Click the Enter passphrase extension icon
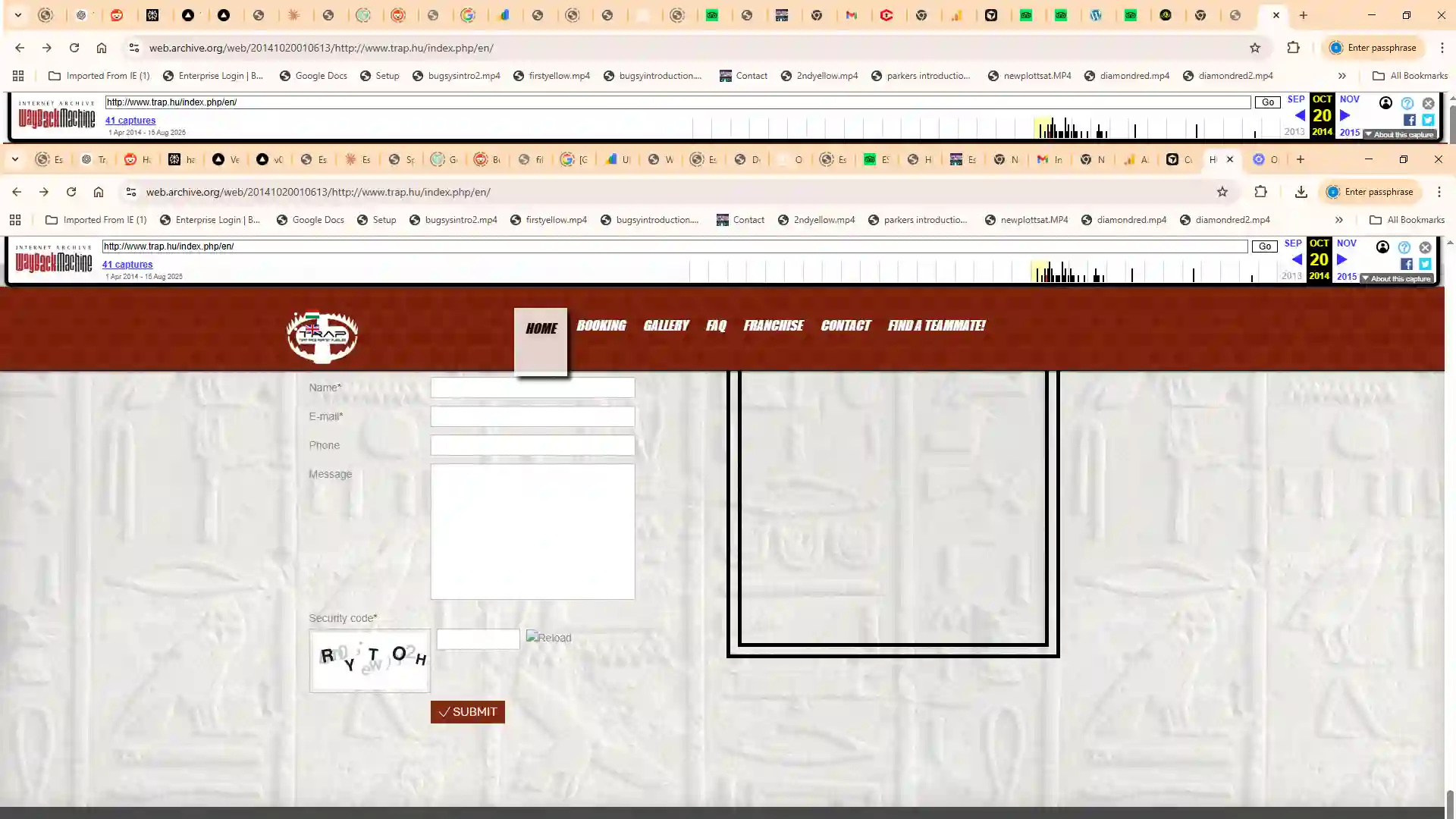Screen dimensions: 1456x819 tap(1371, 192)
